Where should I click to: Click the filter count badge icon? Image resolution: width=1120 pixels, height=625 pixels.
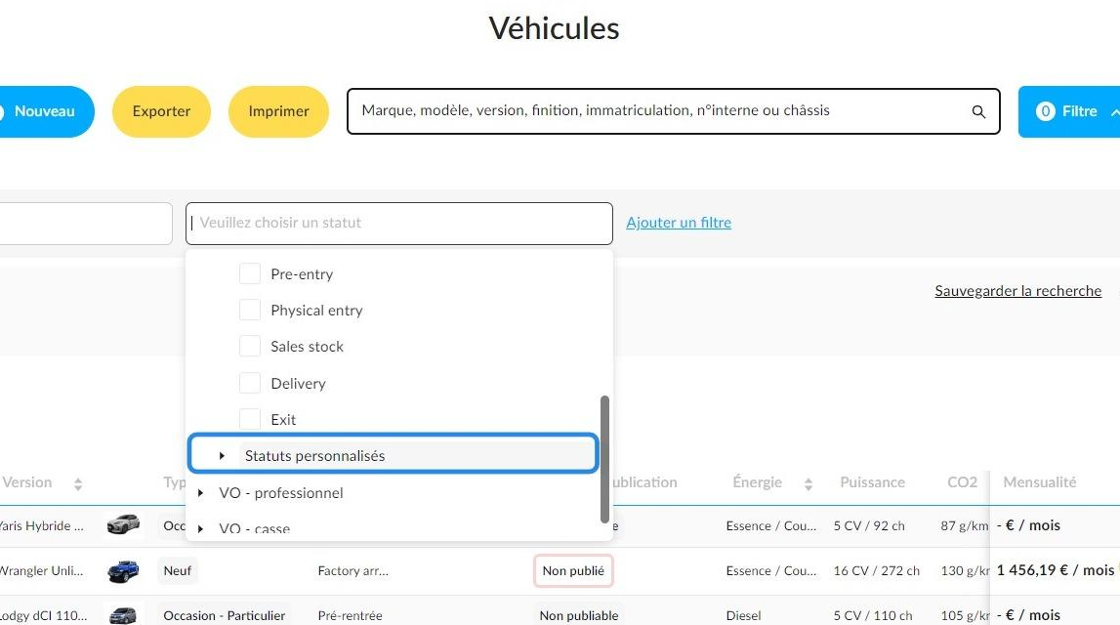[x=1045, y=111]
